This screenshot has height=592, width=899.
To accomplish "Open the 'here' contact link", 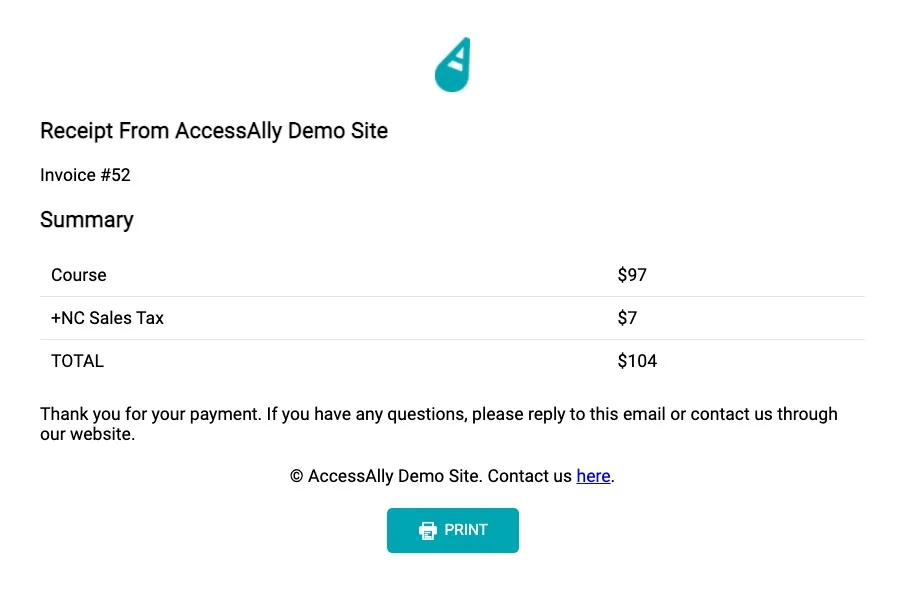I will 593,476.
